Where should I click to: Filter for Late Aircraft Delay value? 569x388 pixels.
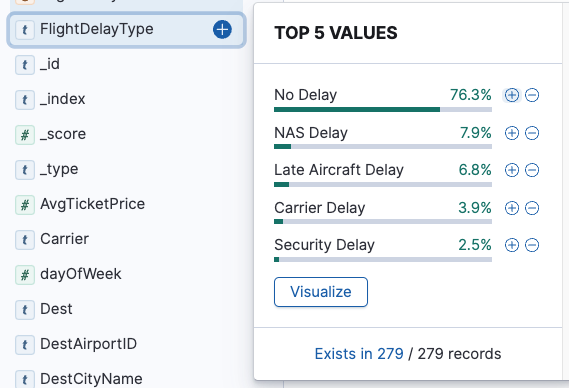(512, 170)
